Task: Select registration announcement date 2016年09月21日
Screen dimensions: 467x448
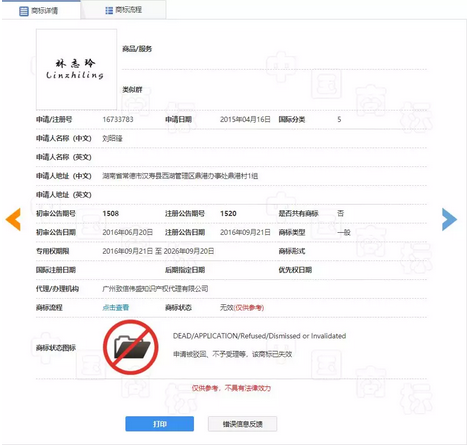Action: [245, 232]
